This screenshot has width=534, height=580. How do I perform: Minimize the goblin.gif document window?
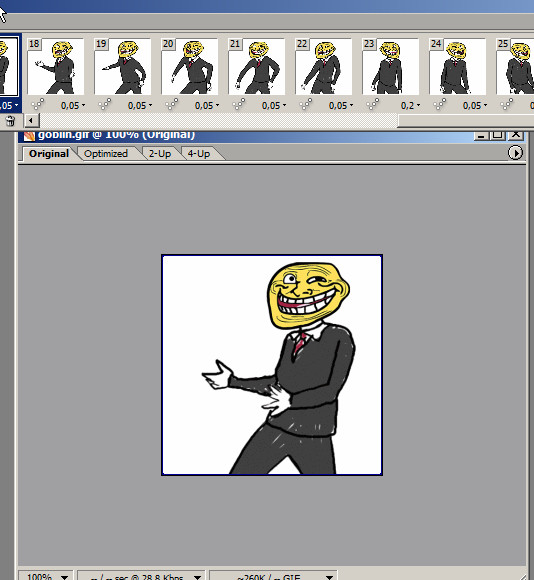click(x=481, y=135)
